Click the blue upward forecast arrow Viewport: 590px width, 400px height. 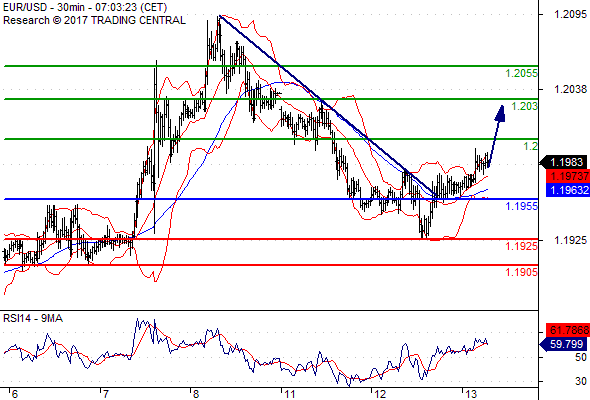[496, 136]
